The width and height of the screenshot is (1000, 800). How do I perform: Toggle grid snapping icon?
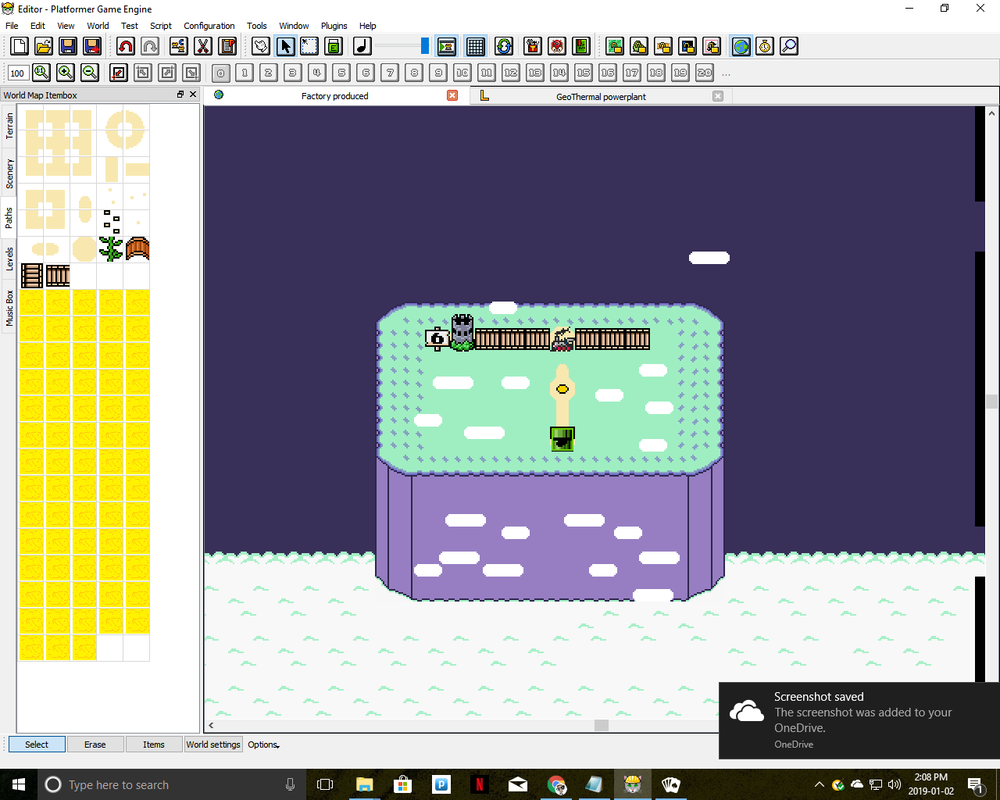pyautogui.click(x=475, y=46)
